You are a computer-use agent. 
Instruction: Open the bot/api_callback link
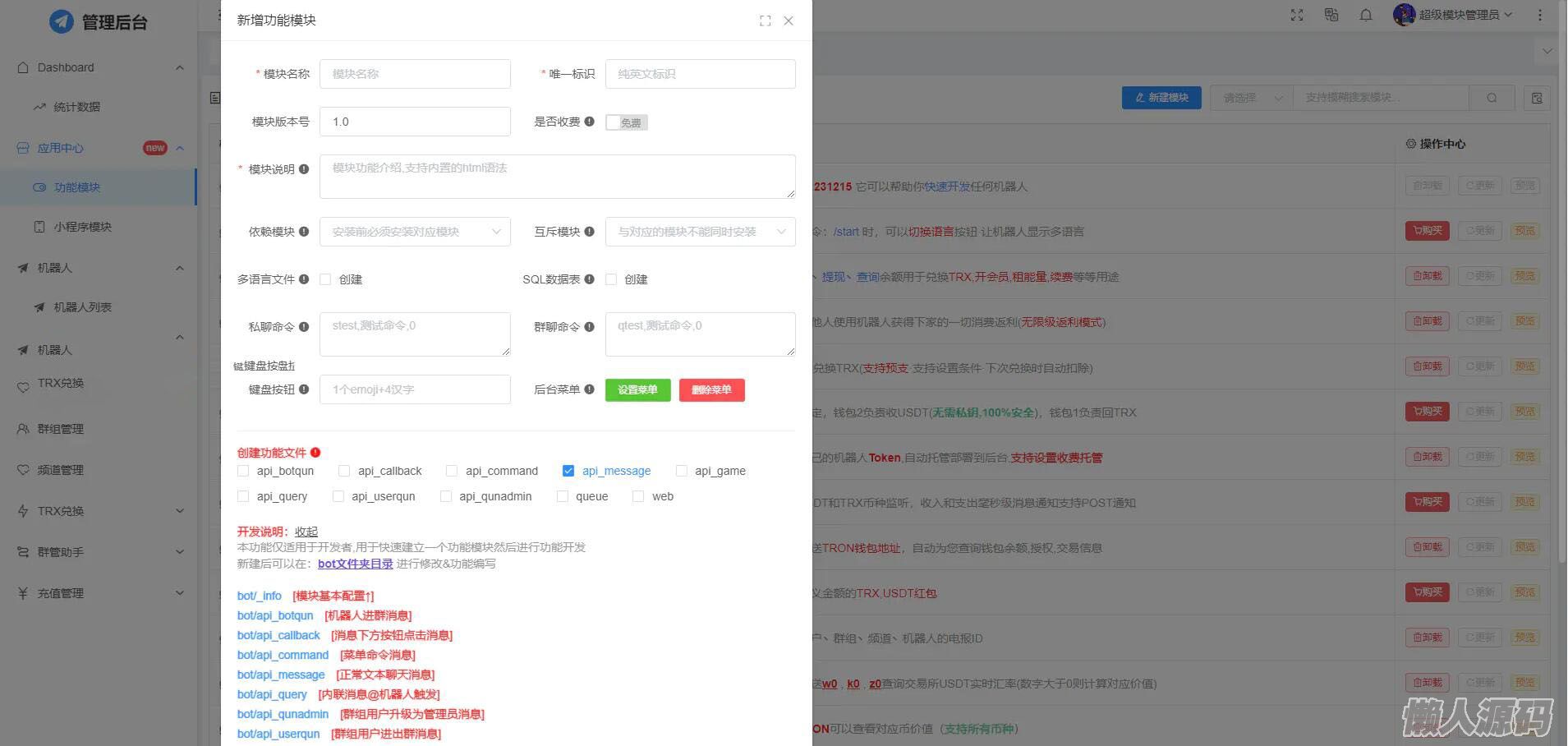pos(278,635)
